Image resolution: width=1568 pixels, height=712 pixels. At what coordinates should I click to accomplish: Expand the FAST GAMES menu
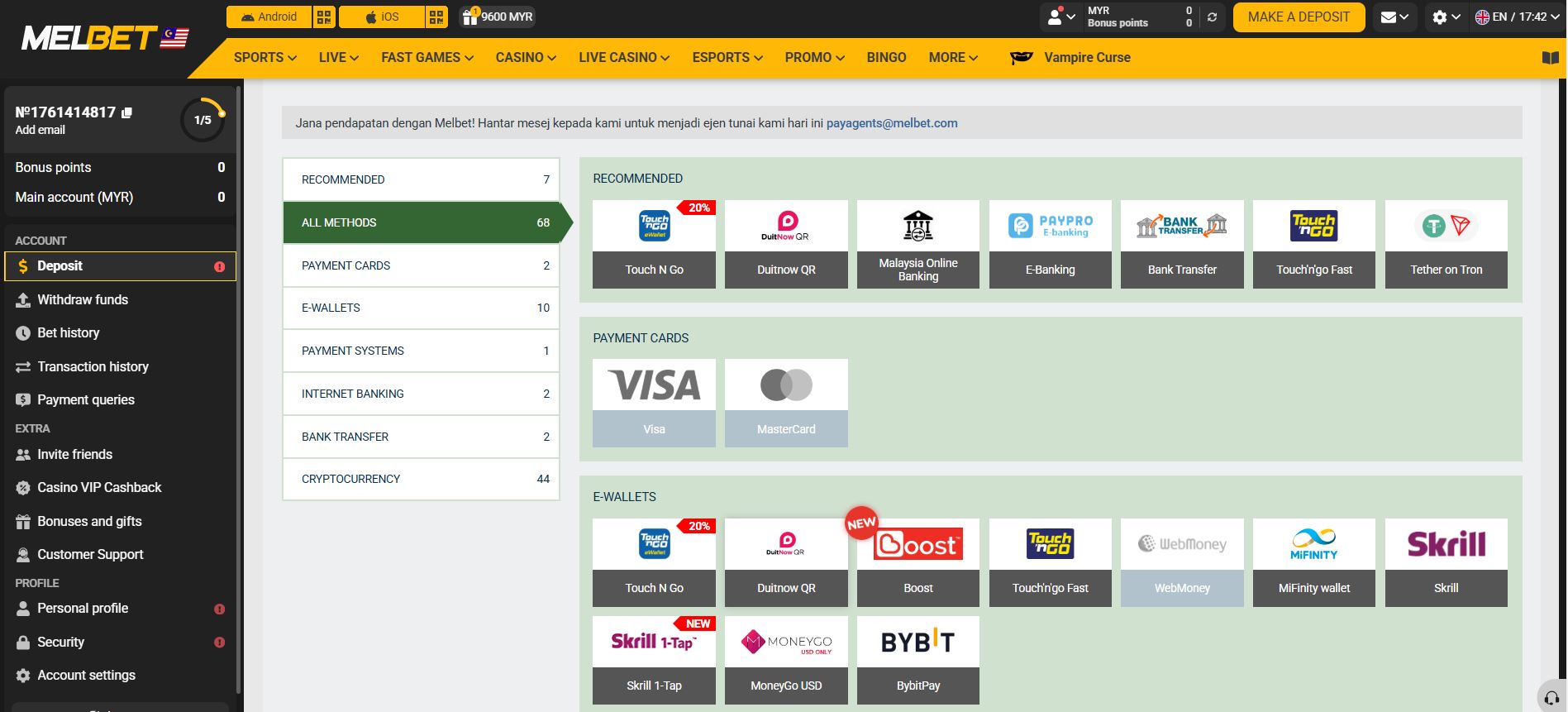point(427,58)
